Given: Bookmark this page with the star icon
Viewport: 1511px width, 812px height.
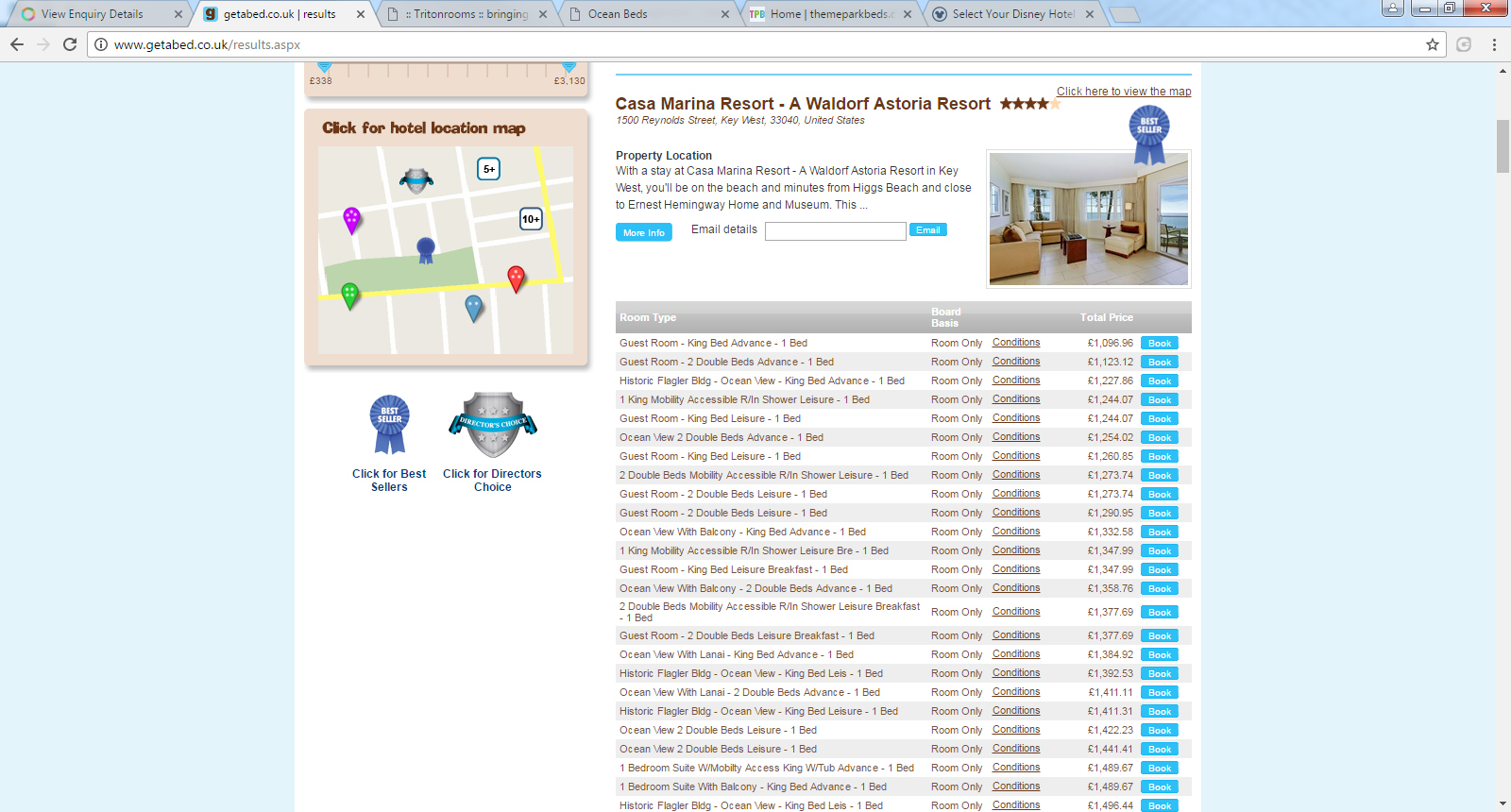Looking at the screenshot, I should click(x=1433, y=44).
